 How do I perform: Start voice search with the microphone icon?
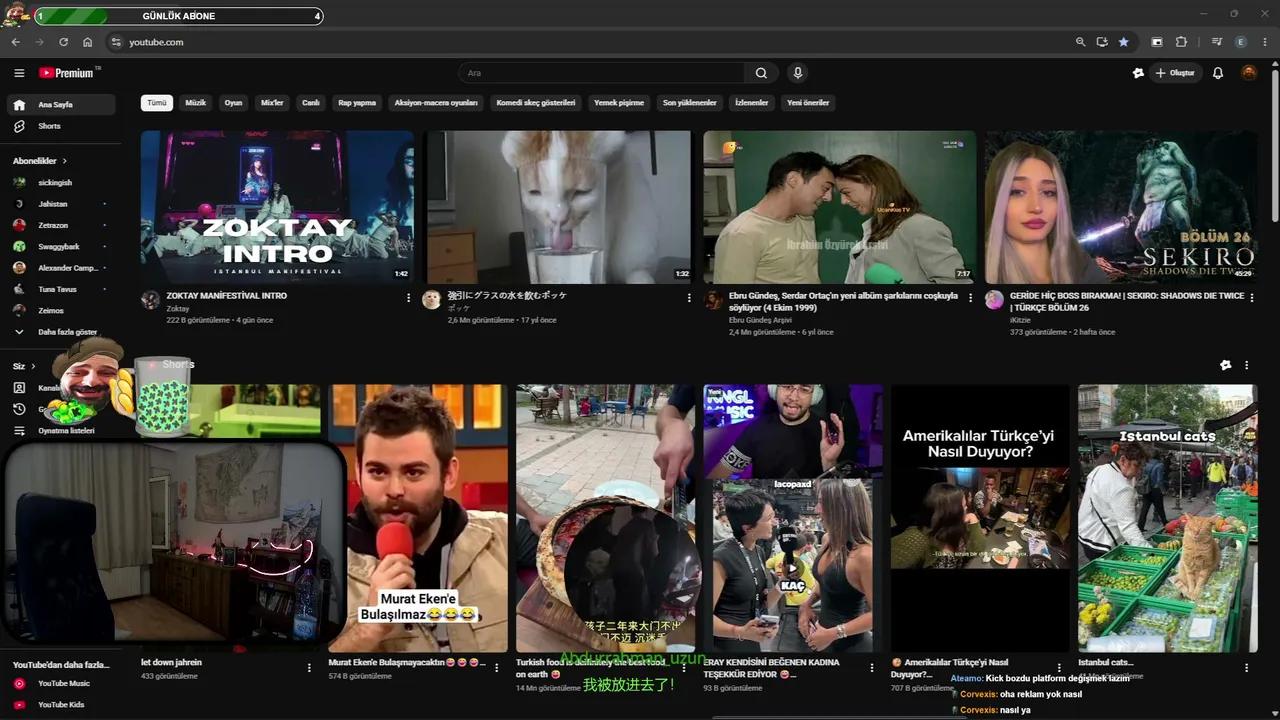pos(798,73)
